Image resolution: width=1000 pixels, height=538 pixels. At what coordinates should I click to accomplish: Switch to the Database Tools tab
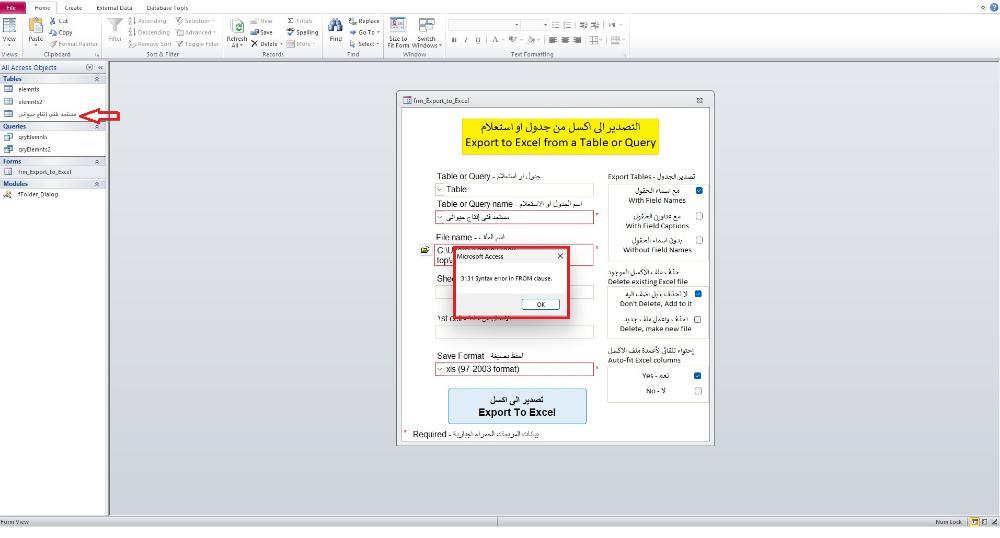pos(167,8)
